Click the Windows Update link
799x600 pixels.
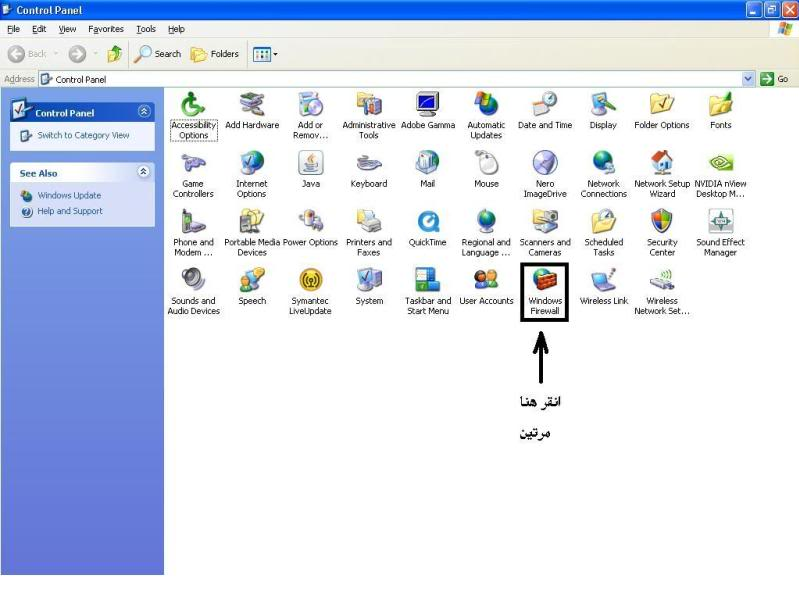(x=69, y=195)
